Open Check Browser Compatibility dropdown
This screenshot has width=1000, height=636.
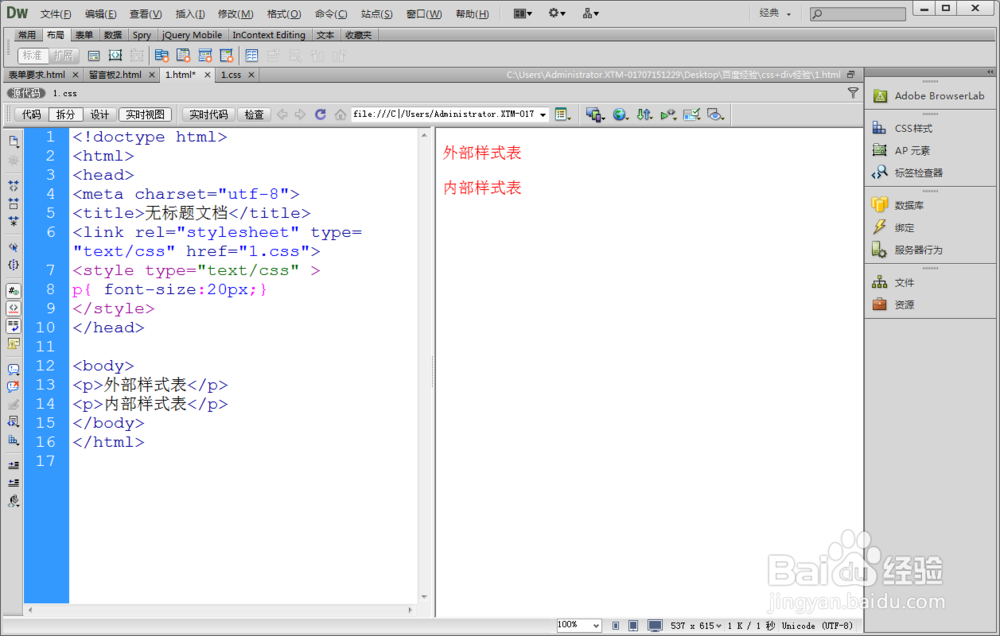click(691, 114)
